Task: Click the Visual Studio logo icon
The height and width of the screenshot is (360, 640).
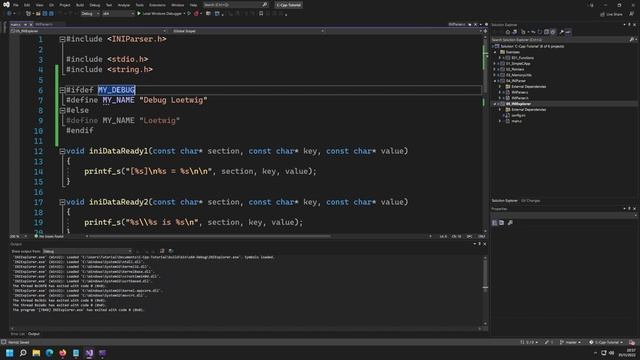Action: tap(6, 5)
